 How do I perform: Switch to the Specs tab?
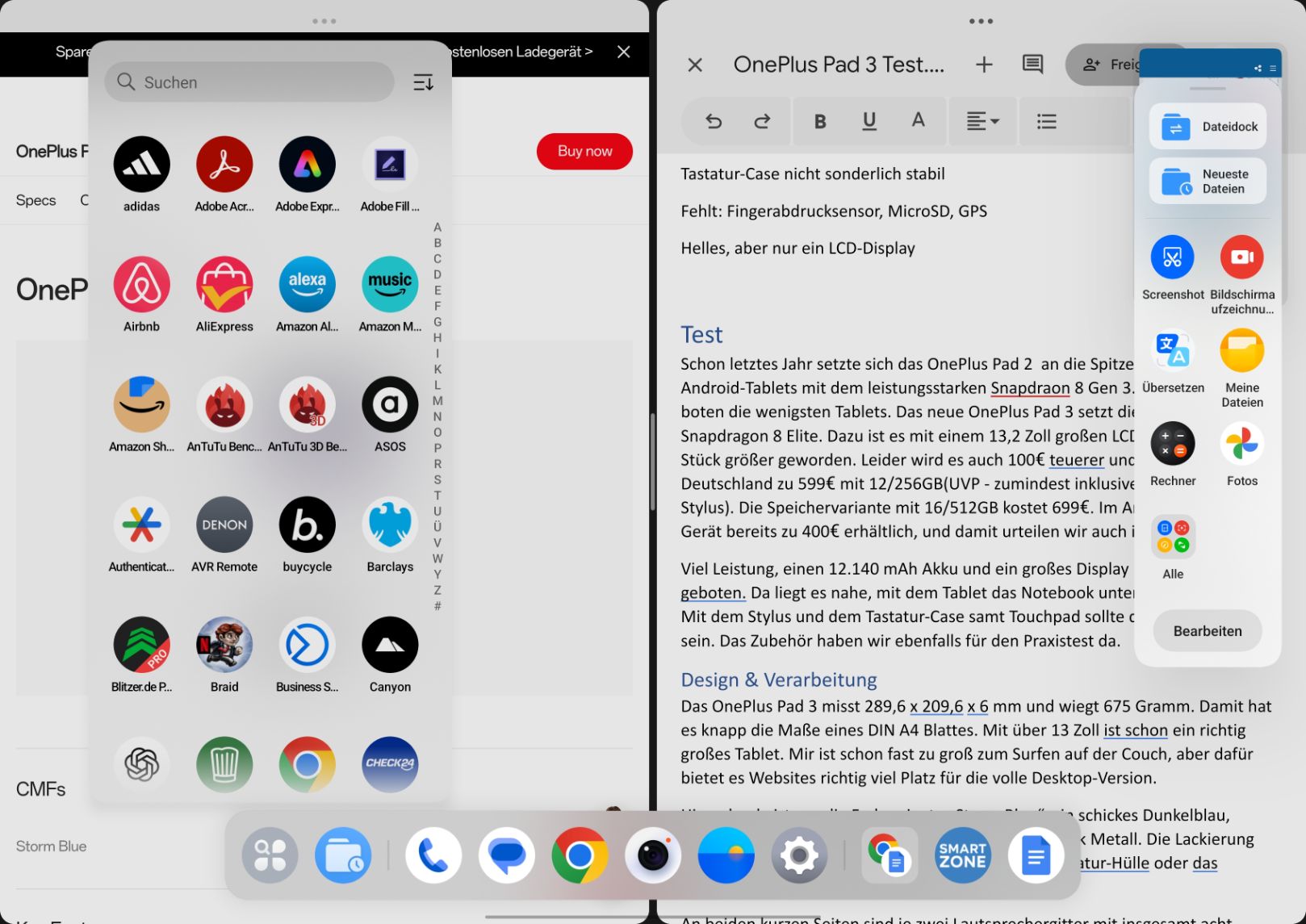click(x=36, y=200)
